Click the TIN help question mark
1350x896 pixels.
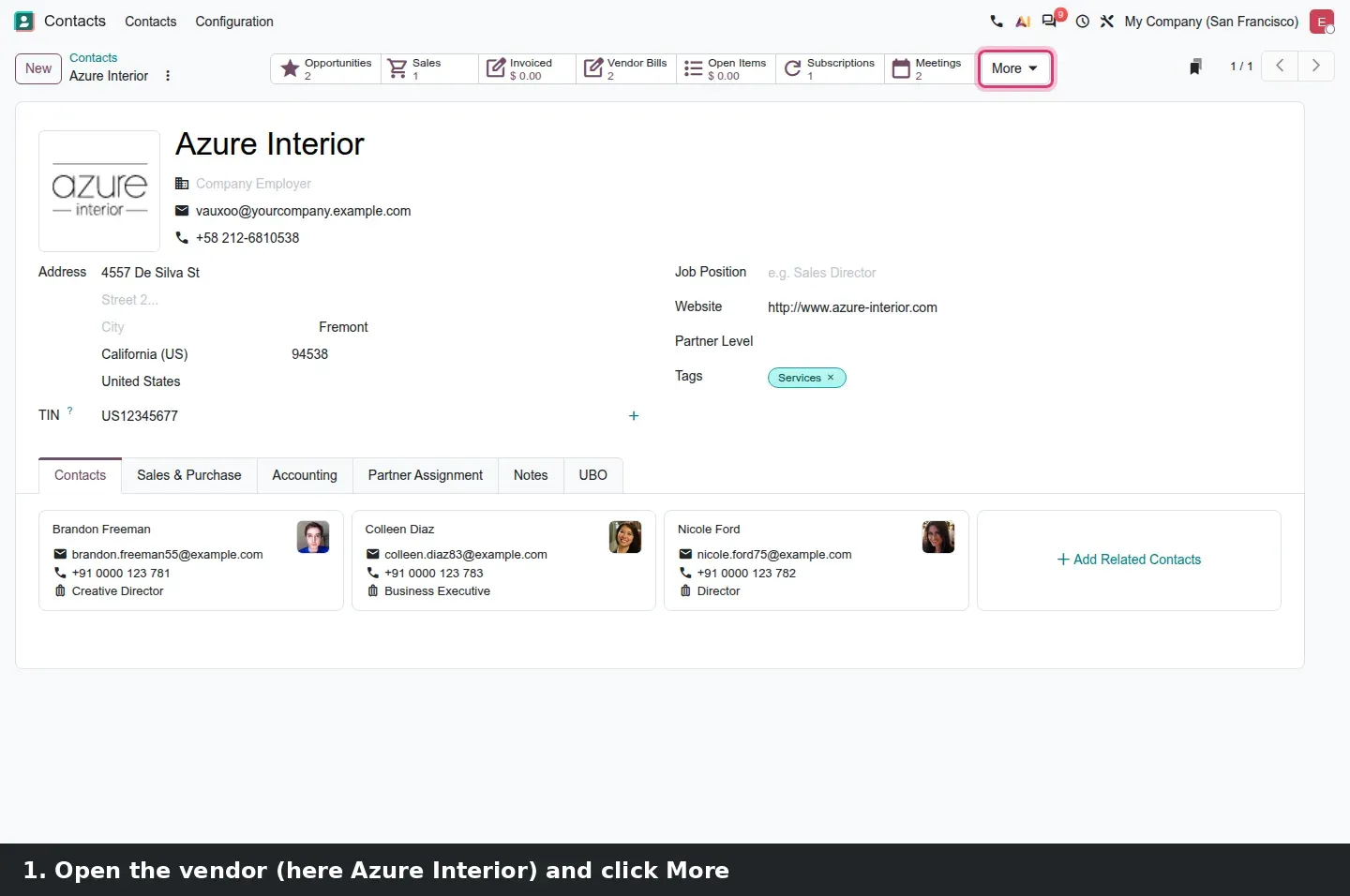(70, 411)
